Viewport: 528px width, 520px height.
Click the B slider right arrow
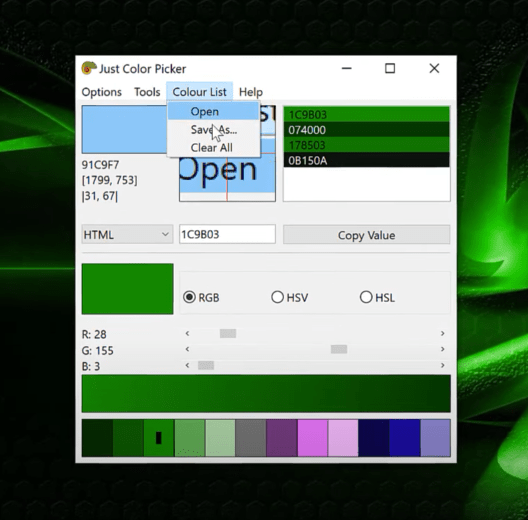click(443, 365)
